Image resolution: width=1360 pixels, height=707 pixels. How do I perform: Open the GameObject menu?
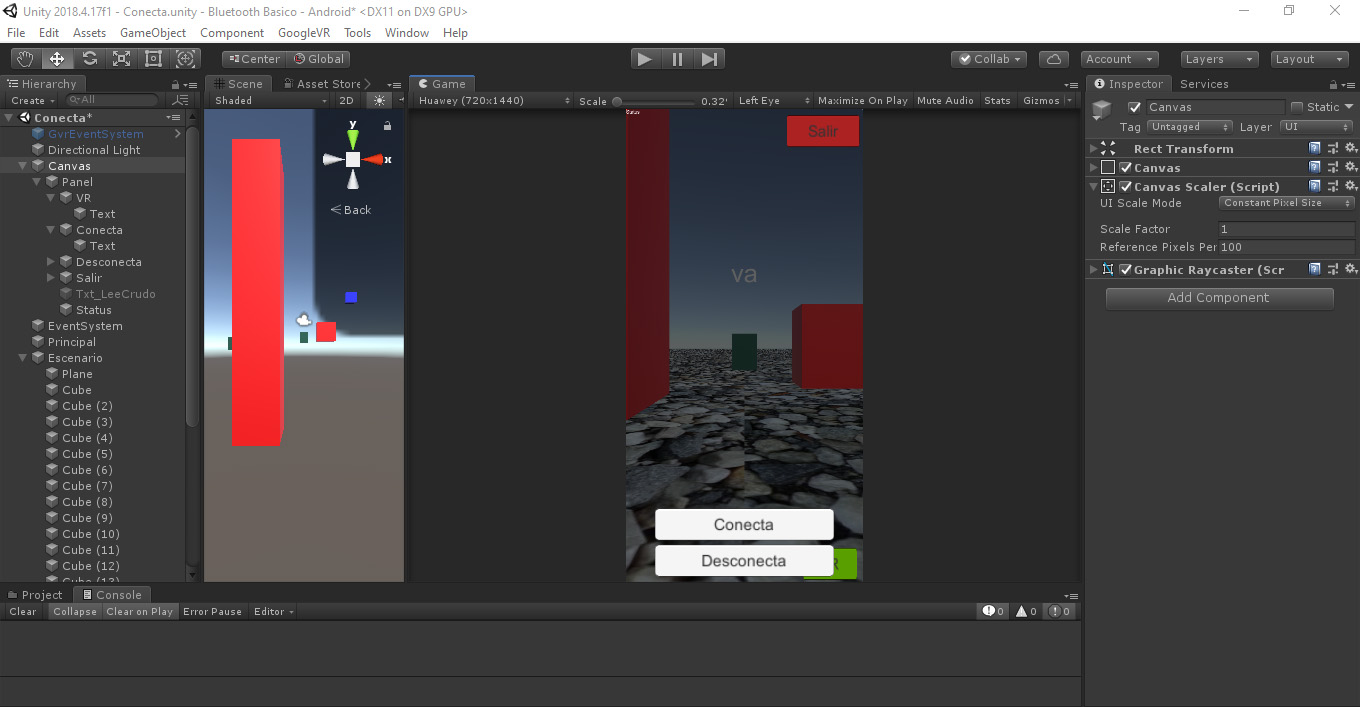(153, 33)
